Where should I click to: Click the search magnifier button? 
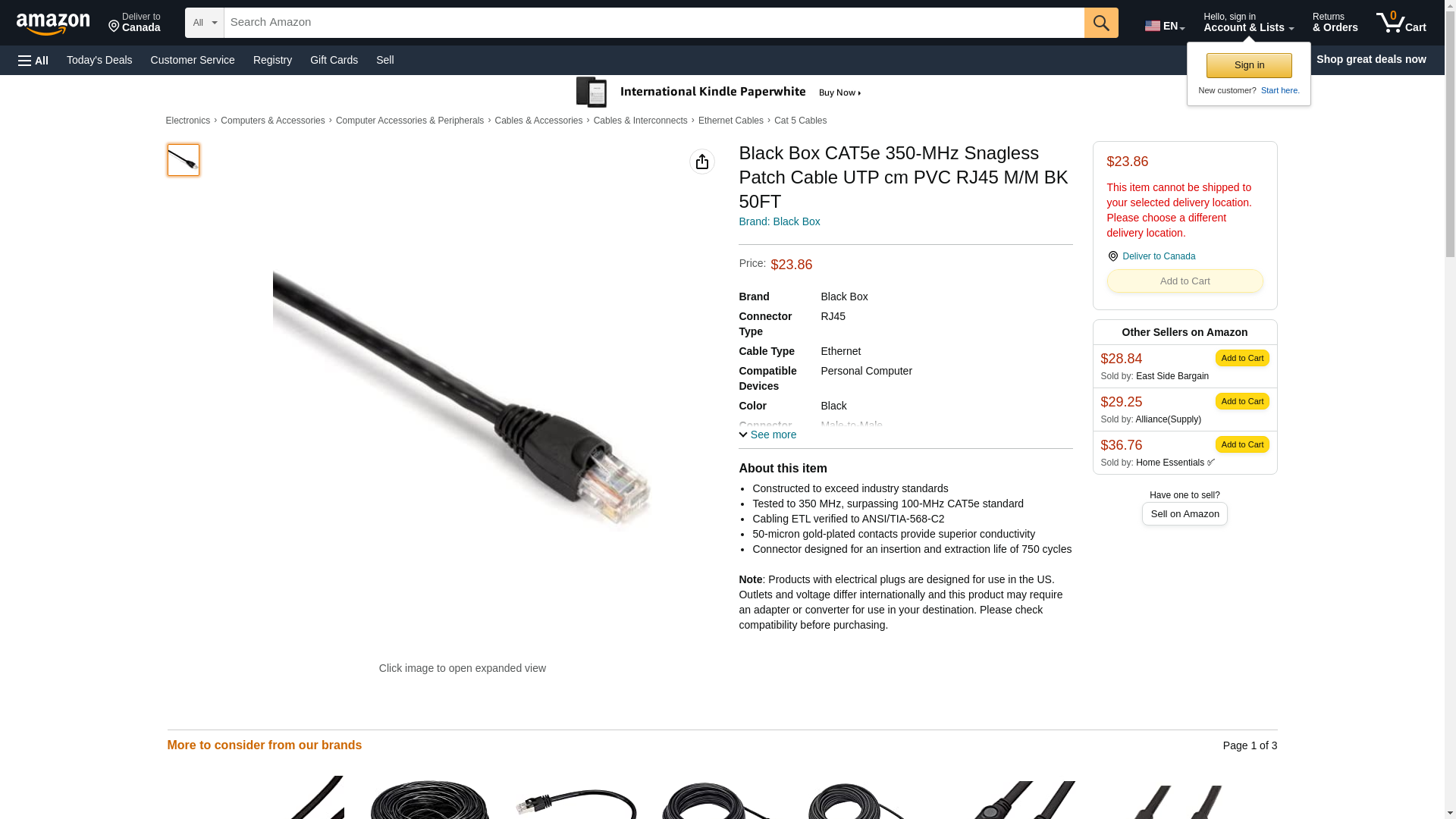click(x=1101, y=23)
